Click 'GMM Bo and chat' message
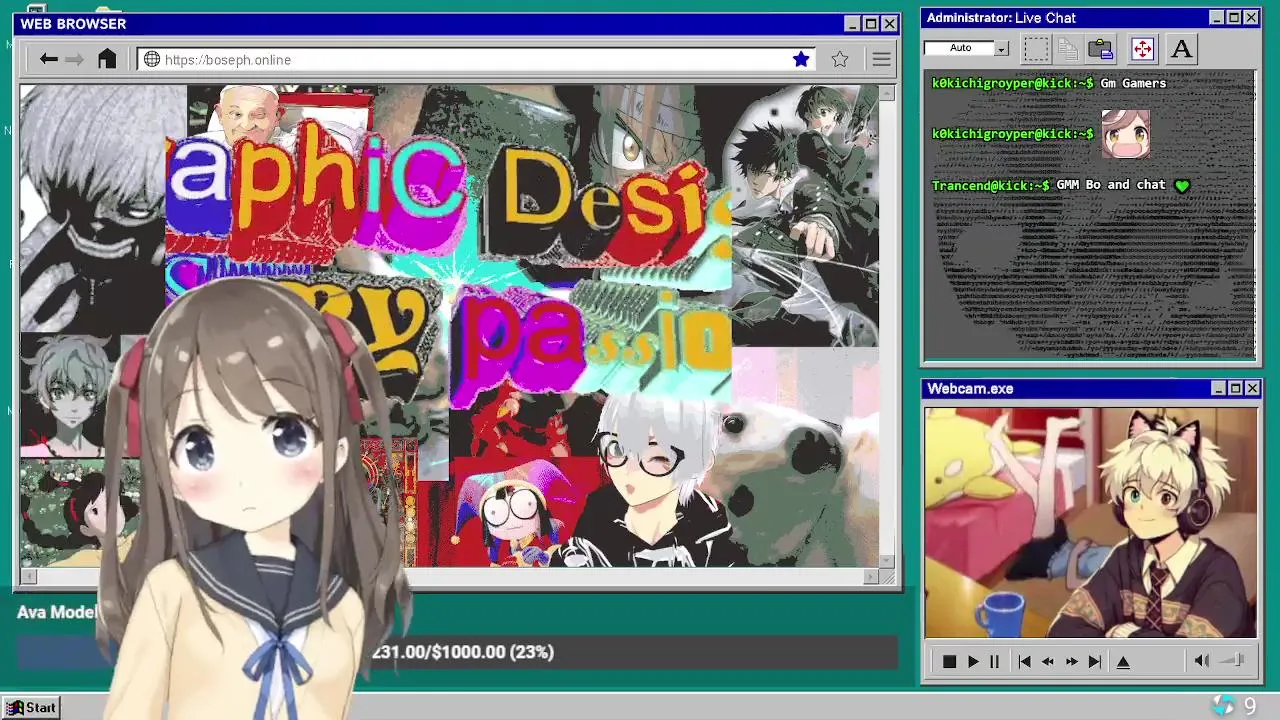This screenshot has height=720, width=1280. point(1111,185)
